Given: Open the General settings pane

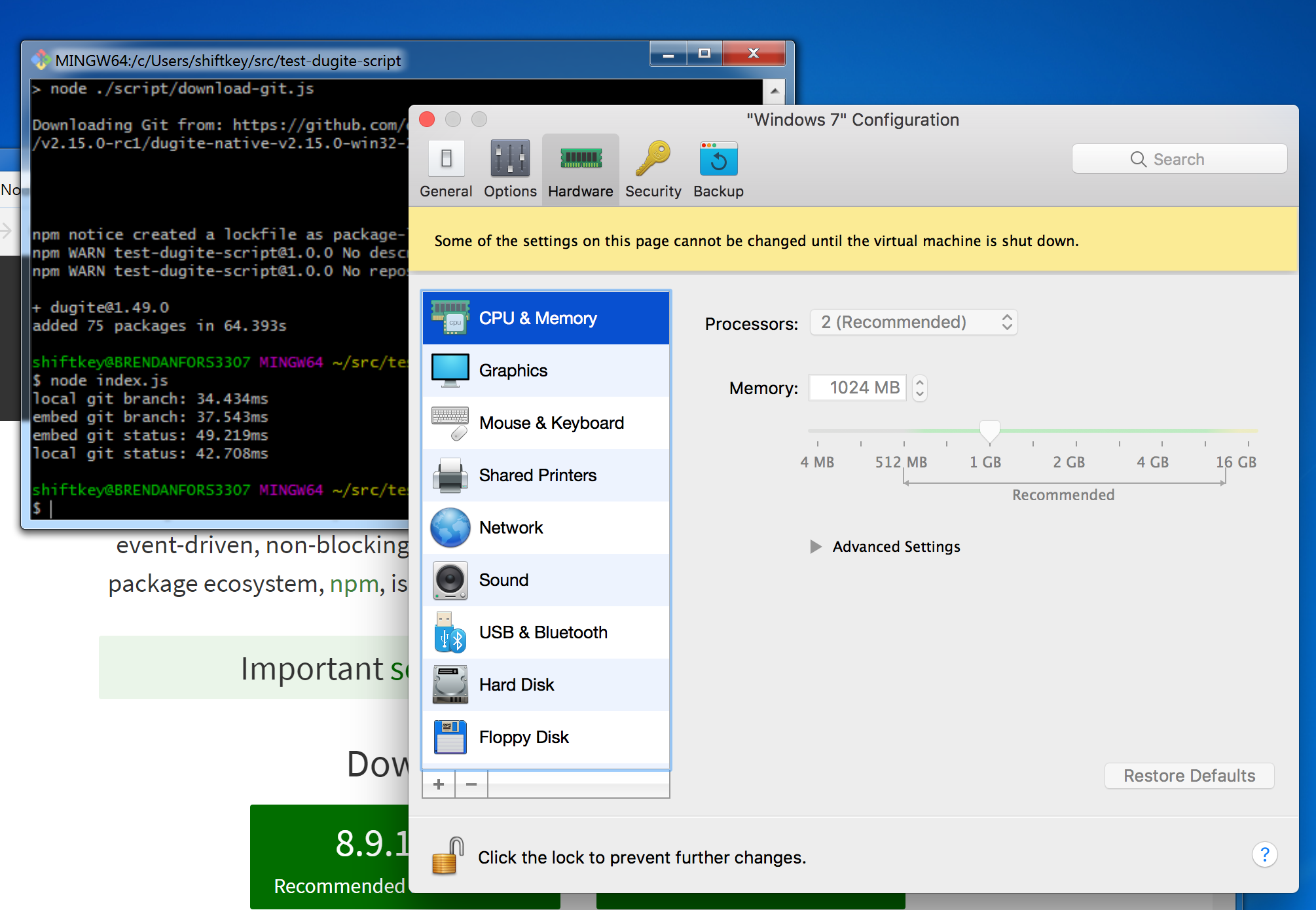Looking at the screenshot, I should (446, 169).
